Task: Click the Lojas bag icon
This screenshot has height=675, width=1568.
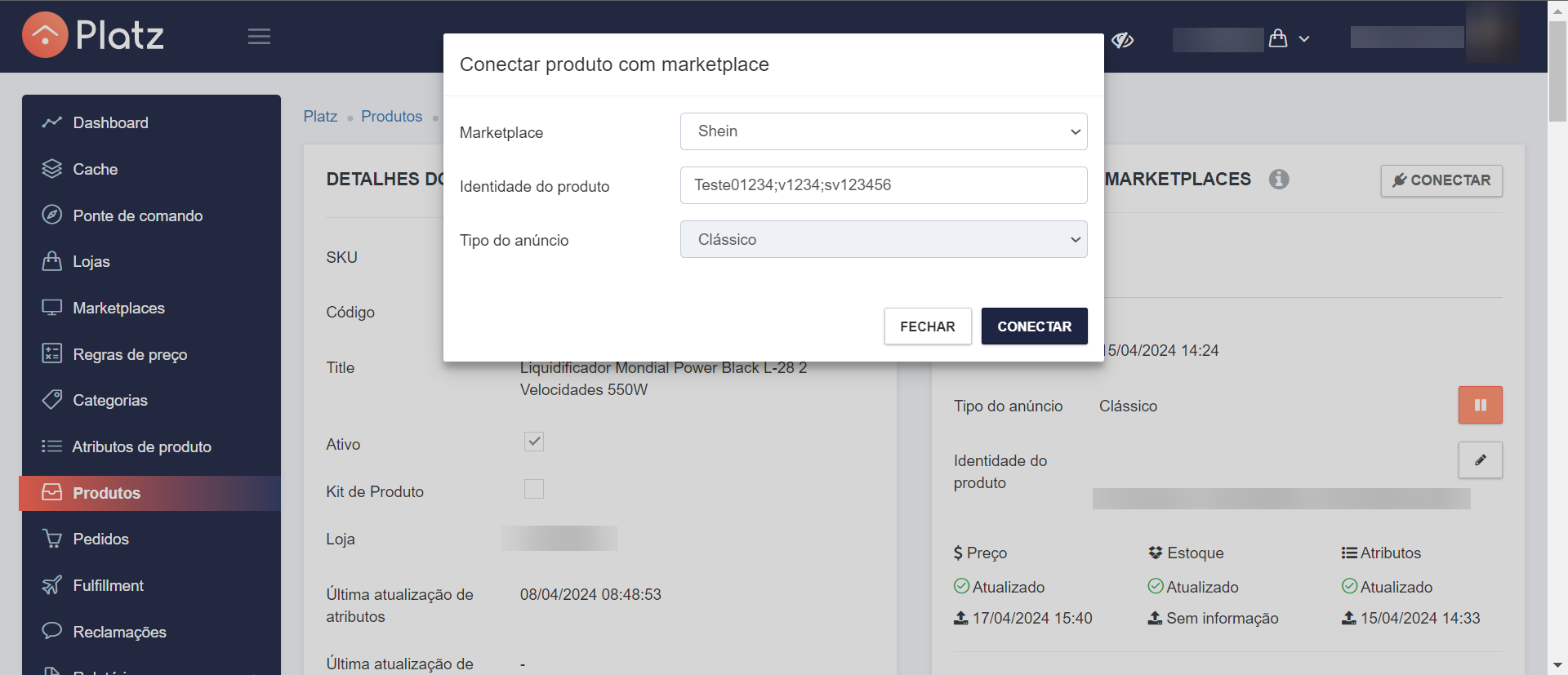Action: pyautogui.click(x=52, y=261)
